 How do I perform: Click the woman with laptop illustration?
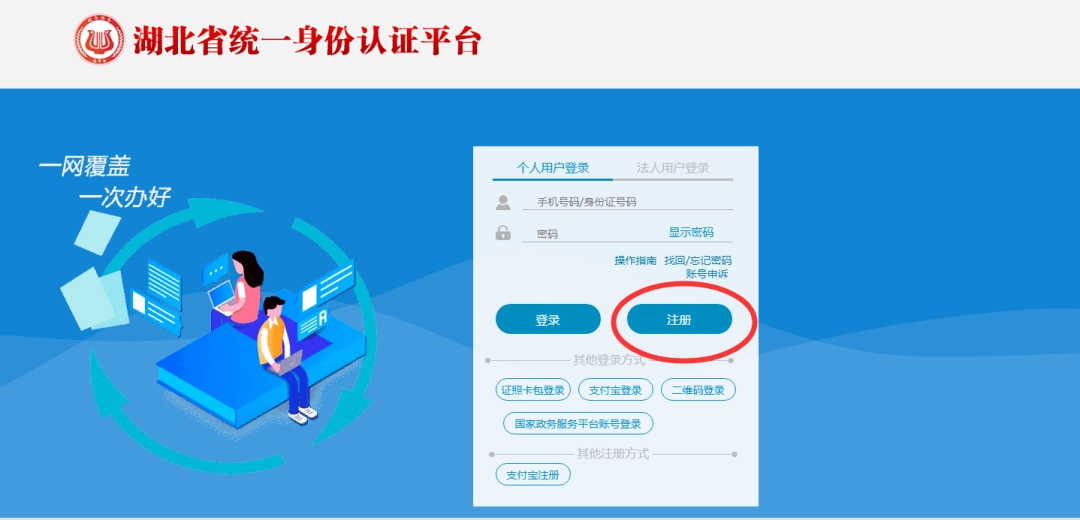click(x=236, y=288)
